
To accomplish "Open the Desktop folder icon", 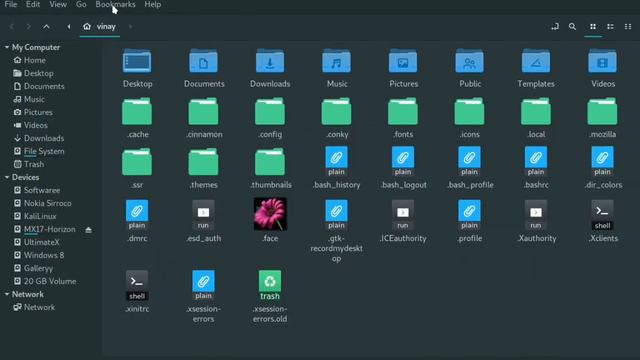I will [137, 61].
